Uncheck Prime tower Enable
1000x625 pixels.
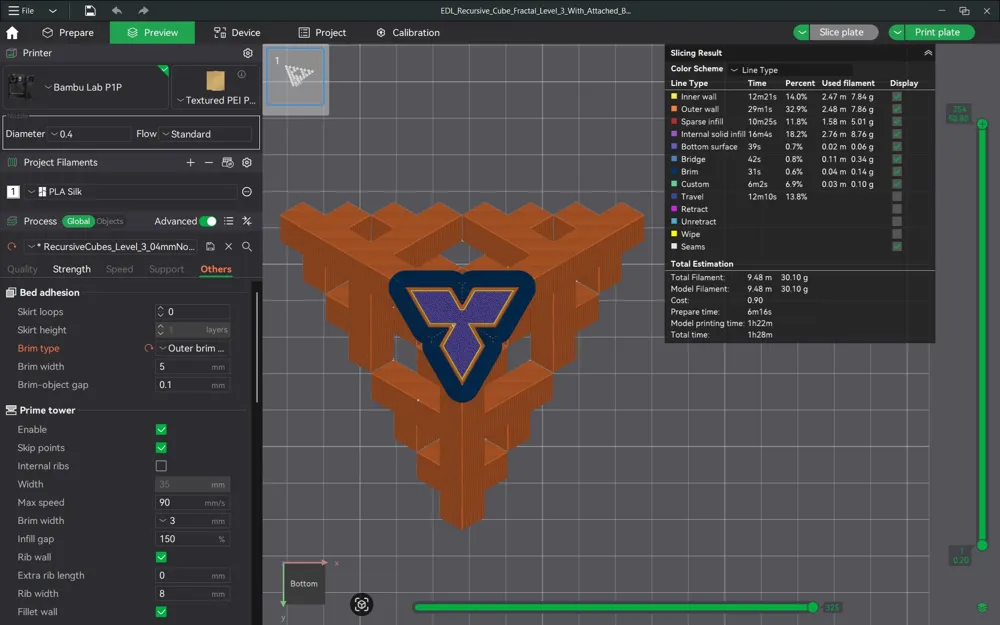coord(161,430)
